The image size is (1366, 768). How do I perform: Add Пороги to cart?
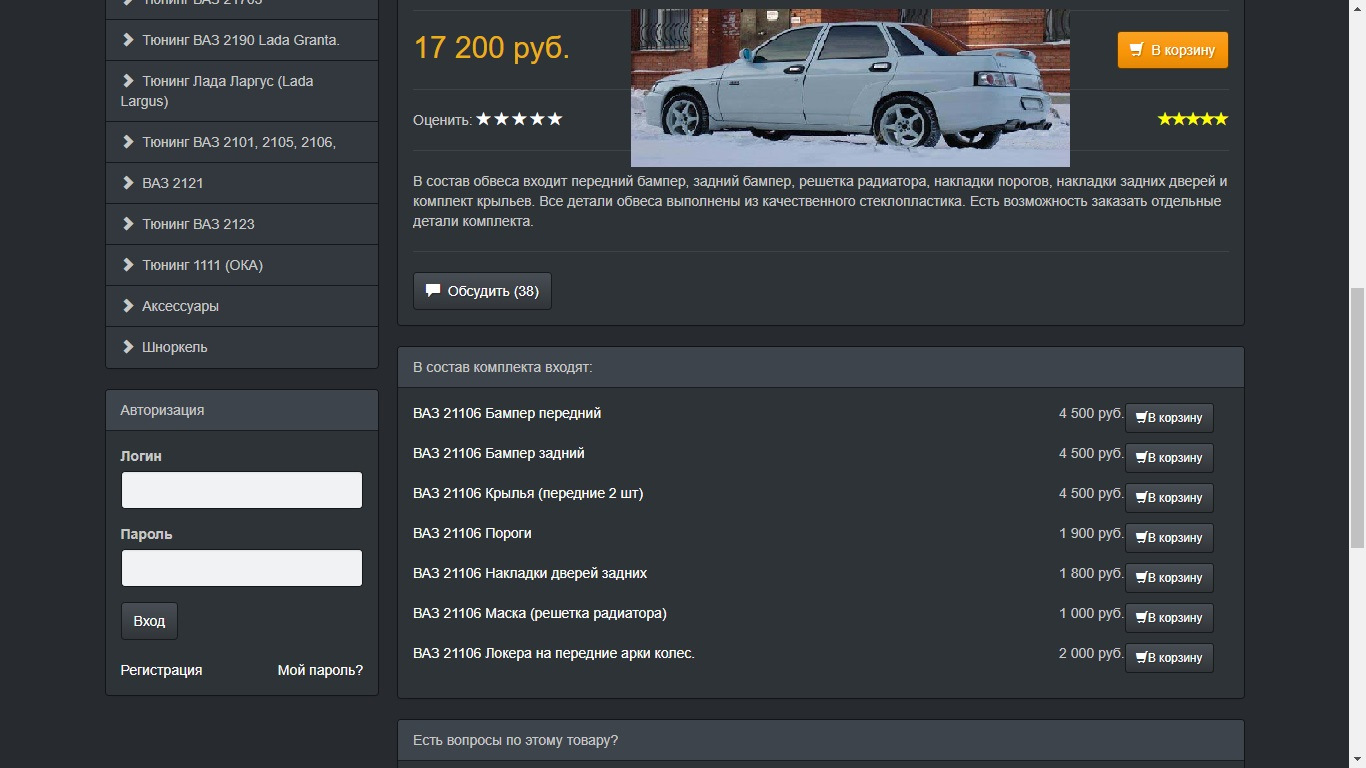coord(1169,538)
